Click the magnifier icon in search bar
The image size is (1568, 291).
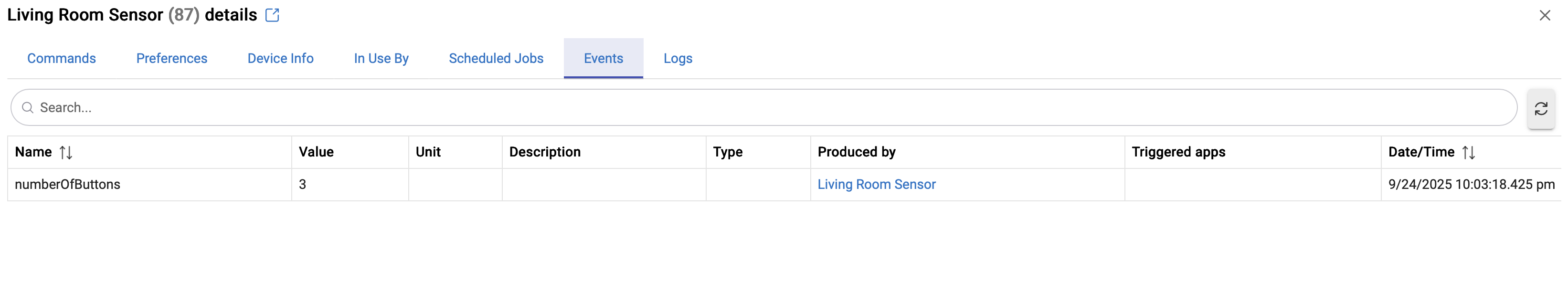tap(27, 108)
